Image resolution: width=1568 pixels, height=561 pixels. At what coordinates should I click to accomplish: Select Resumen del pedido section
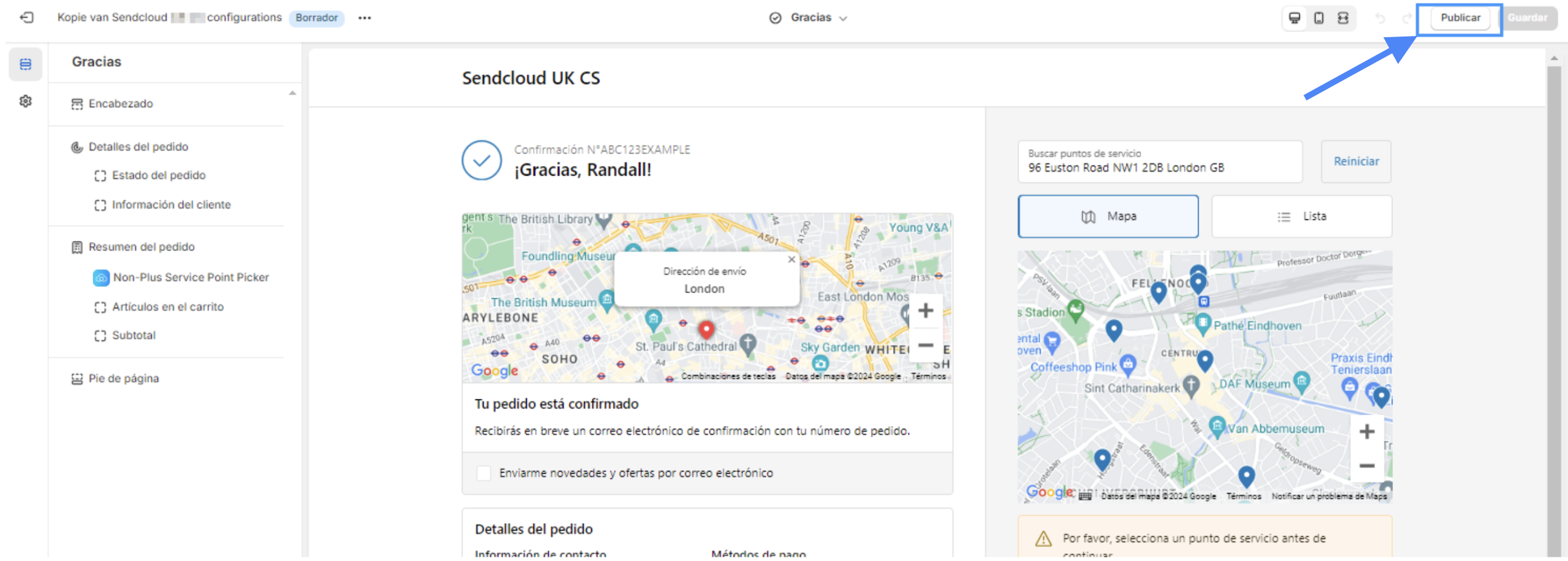141,247
